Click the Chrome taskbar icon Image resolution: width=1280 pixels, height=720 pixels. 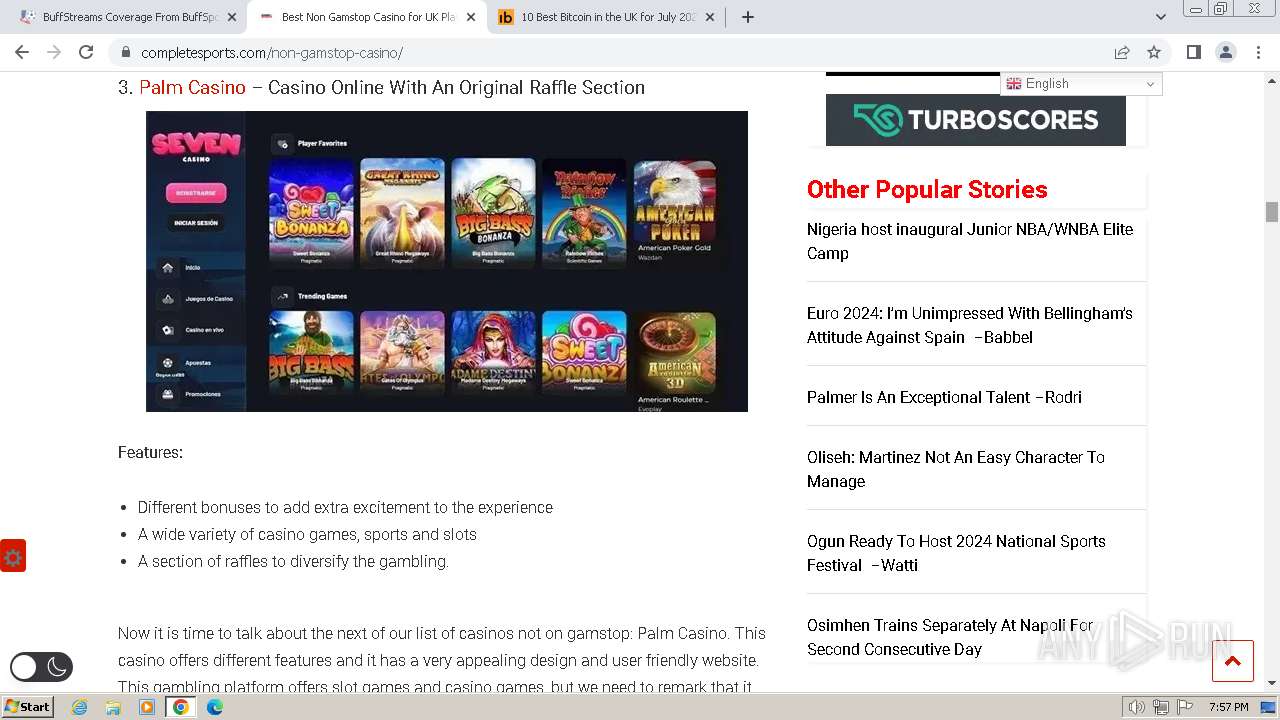(x=181, y=707)
